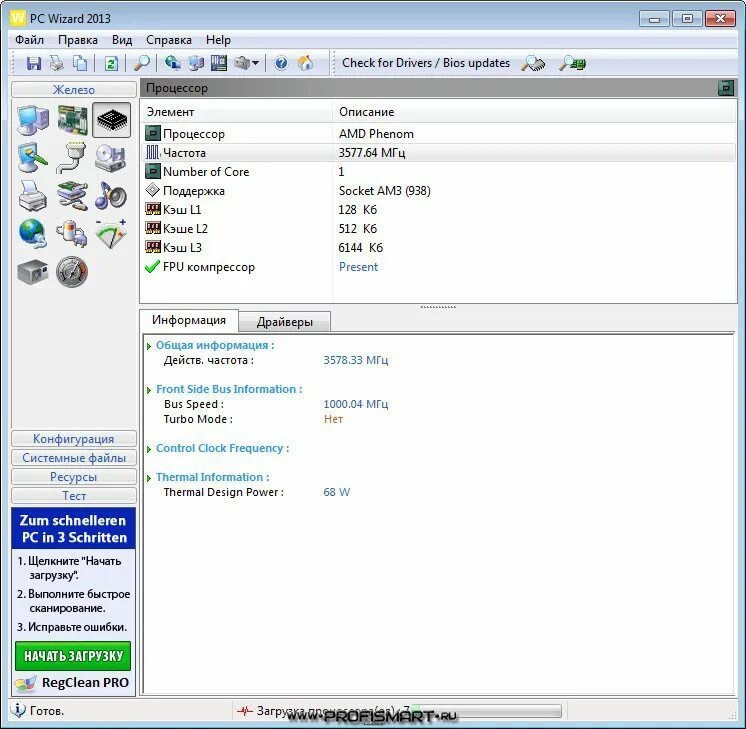Click the Thermal Design Power 68 W value
This screenshot has height=729, width=746.
coord(337,492)
